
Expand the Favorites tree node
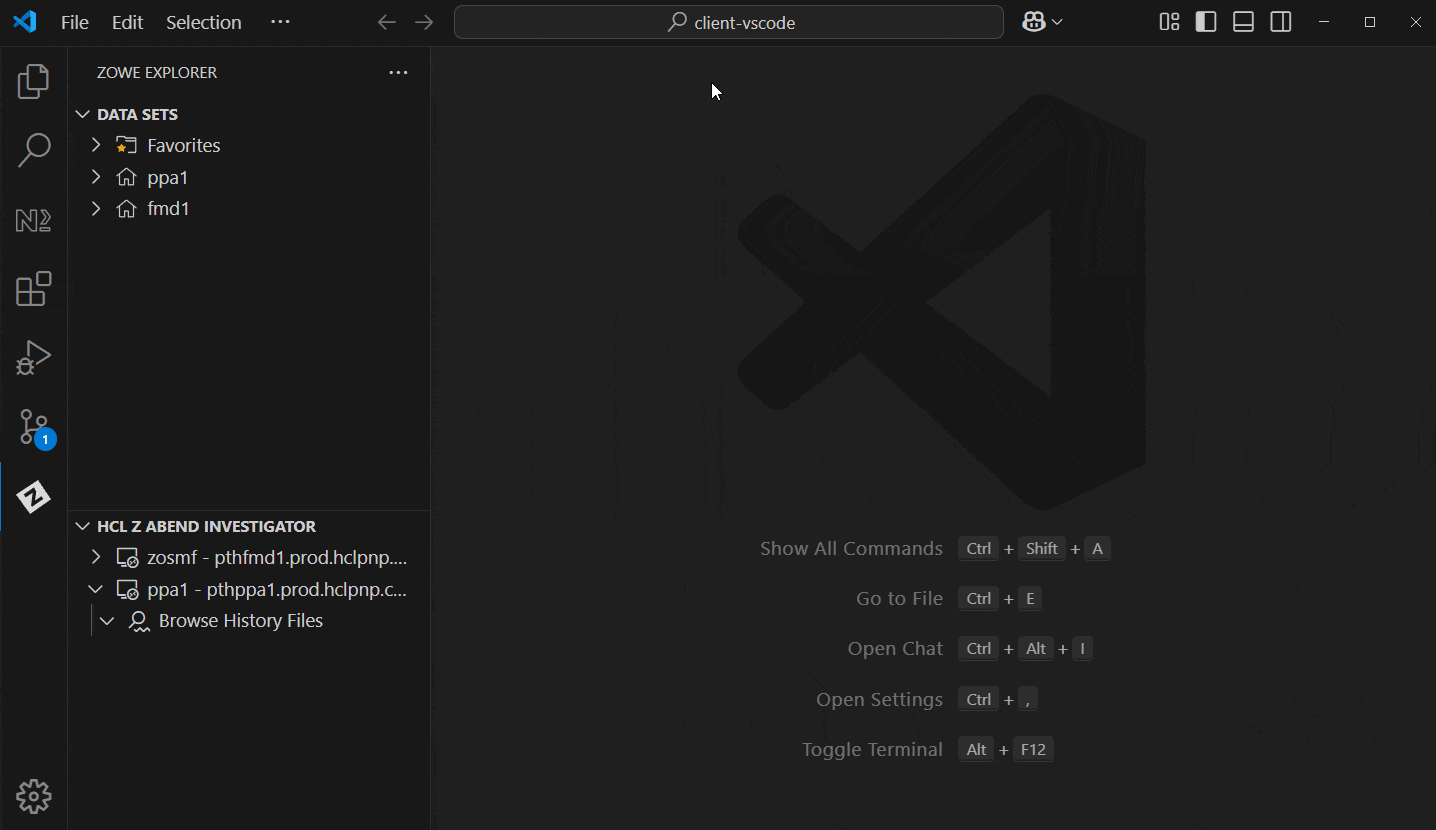click(x=96, y=145)
